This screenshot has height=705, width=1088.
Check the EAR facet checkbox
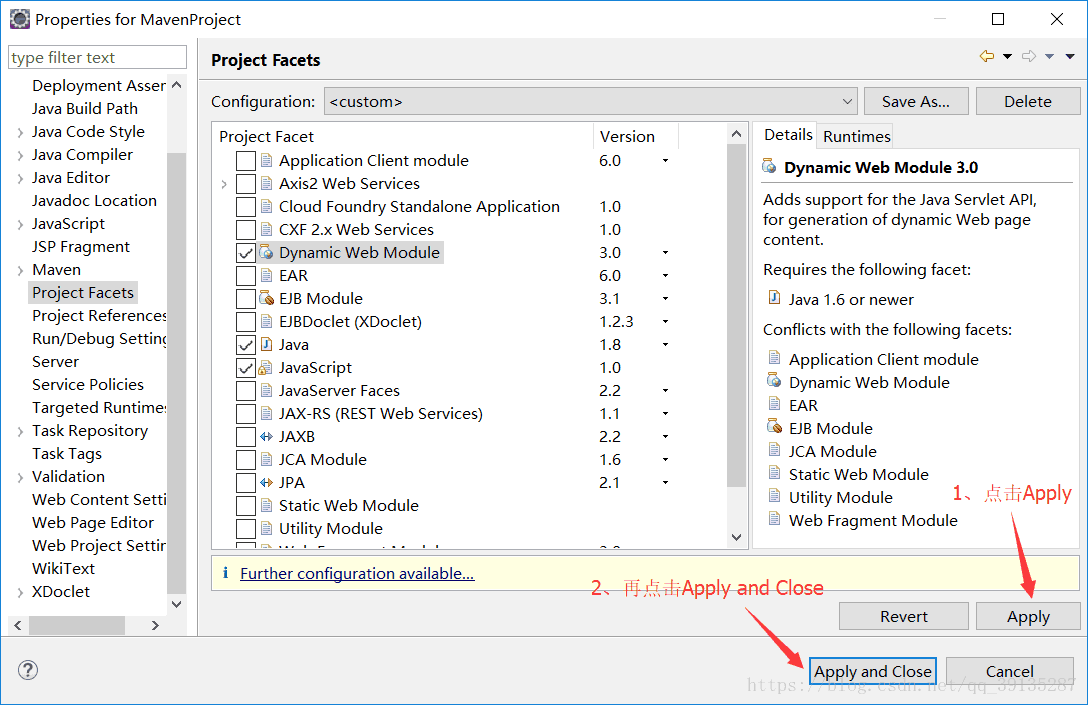point(246,275)
